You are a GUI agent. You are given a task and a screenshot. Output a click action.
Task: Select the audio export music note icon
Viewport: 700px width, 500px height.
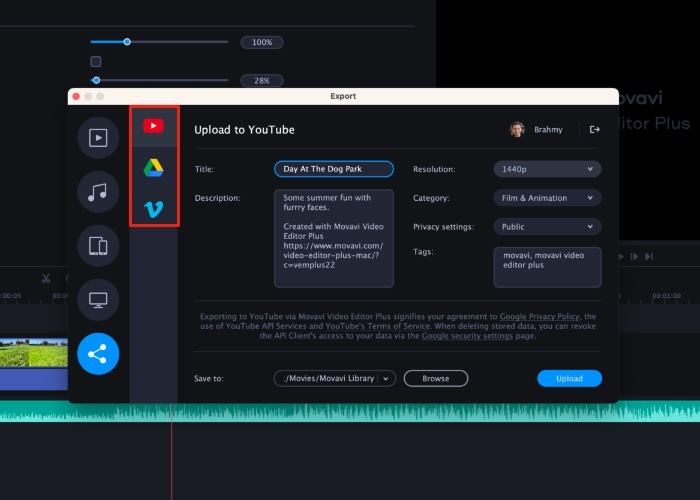98,192
